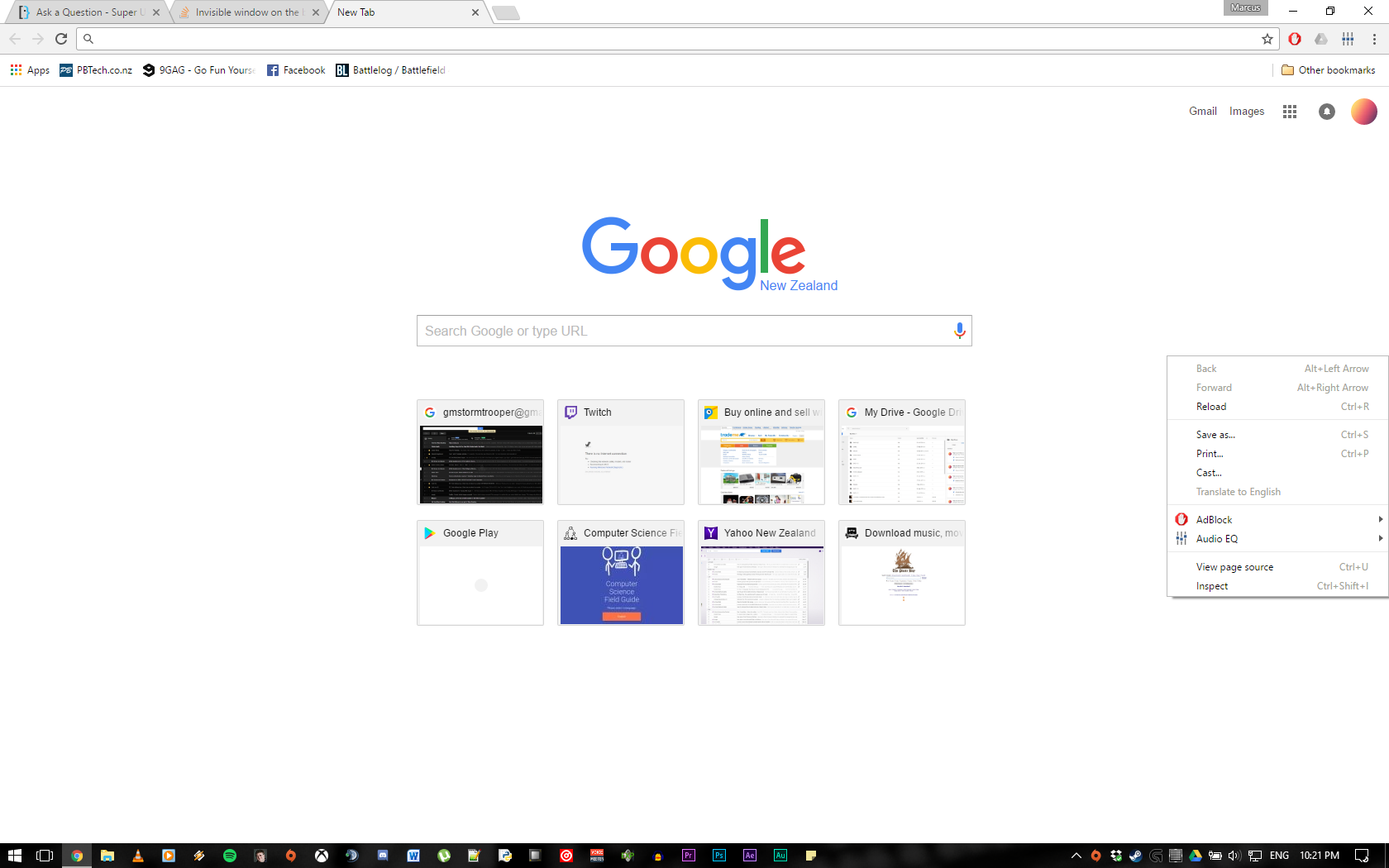Open the Twitch shortcut thumbnail
This screenshot has height=868, width=1389.
[620, 452]
